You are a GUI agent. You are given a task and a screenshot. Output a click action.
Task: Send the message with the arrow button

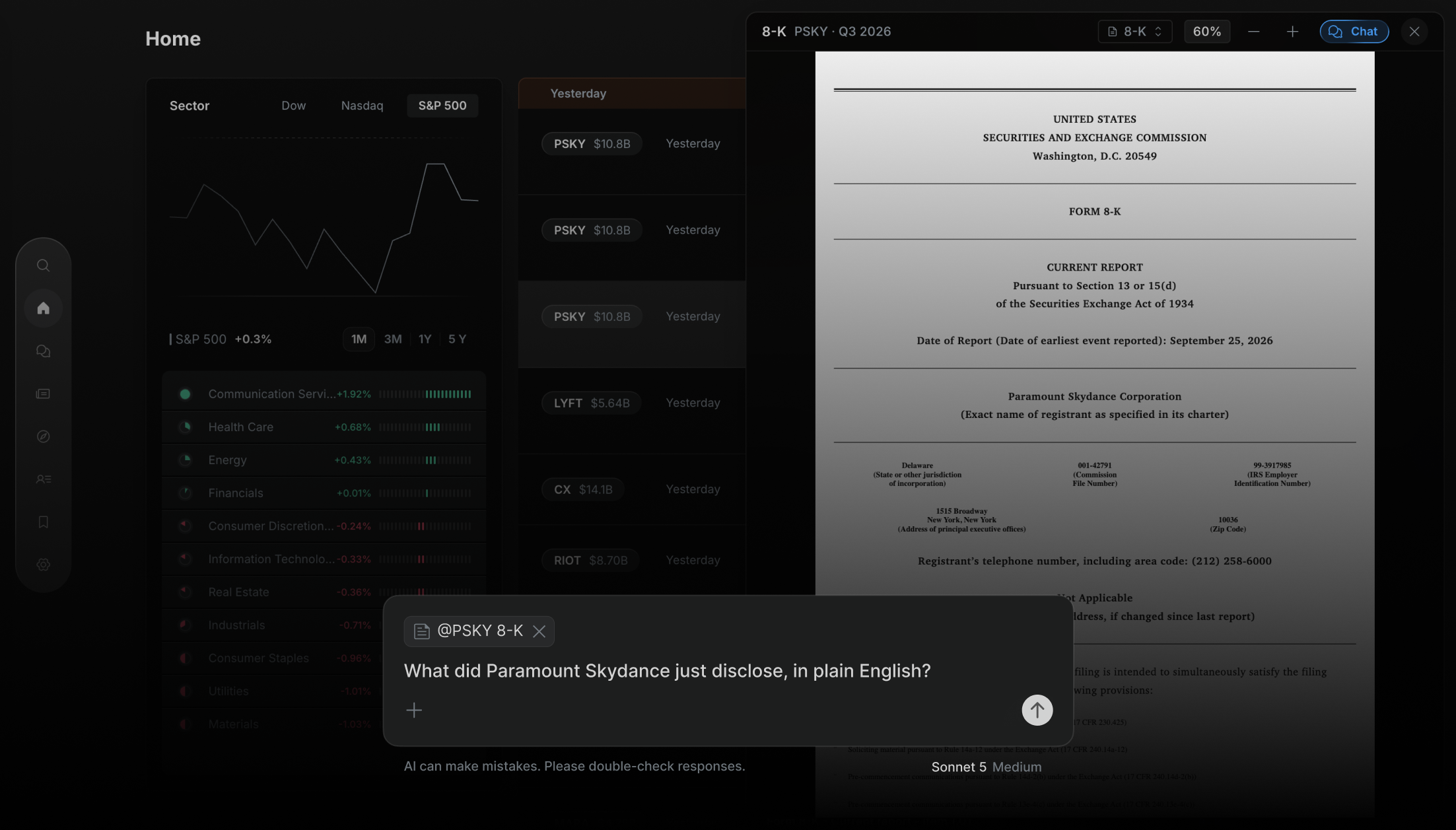(1037, 710)
